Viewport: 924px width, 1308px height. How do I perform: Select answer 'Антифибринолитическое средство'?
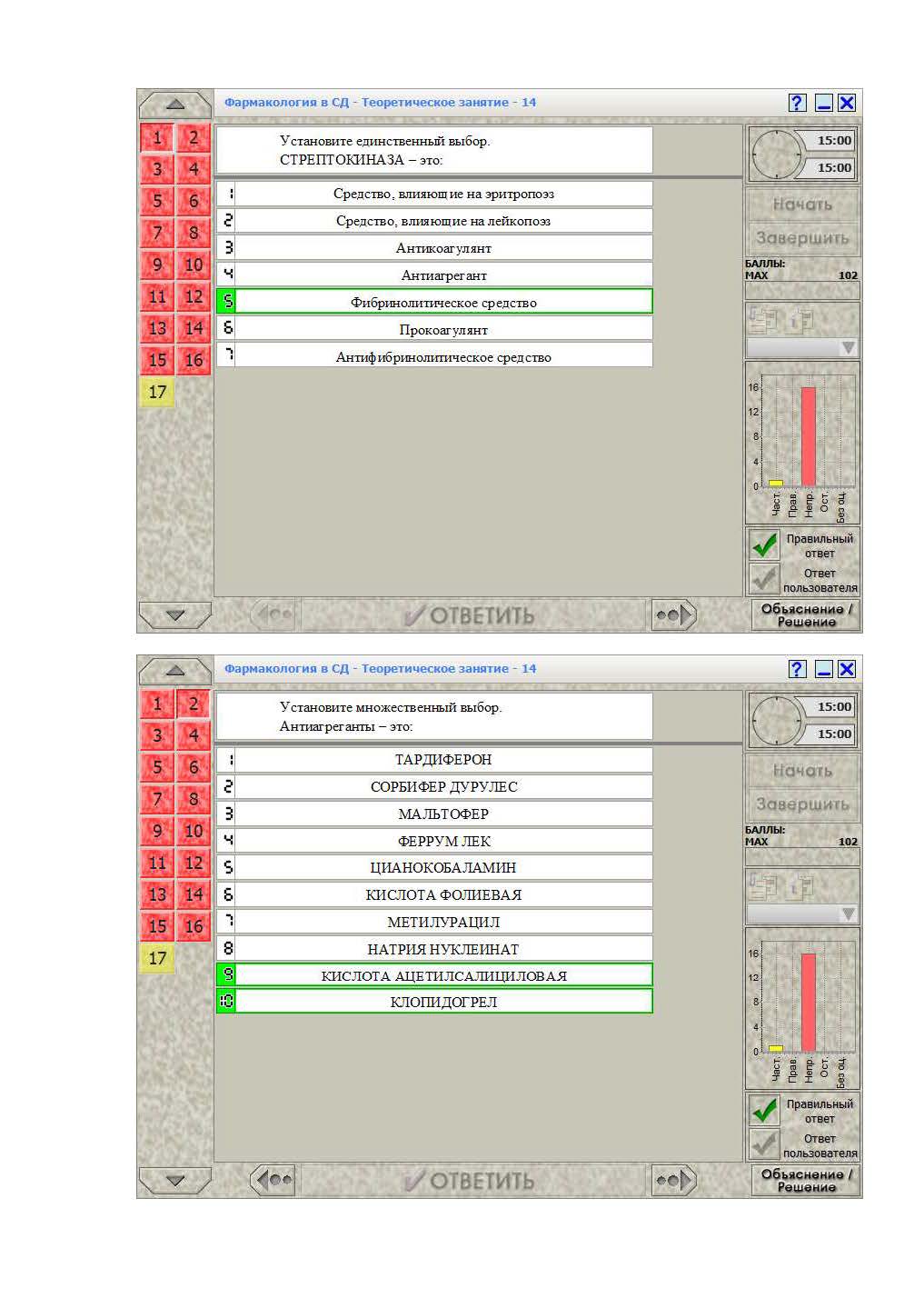[434, 356]
